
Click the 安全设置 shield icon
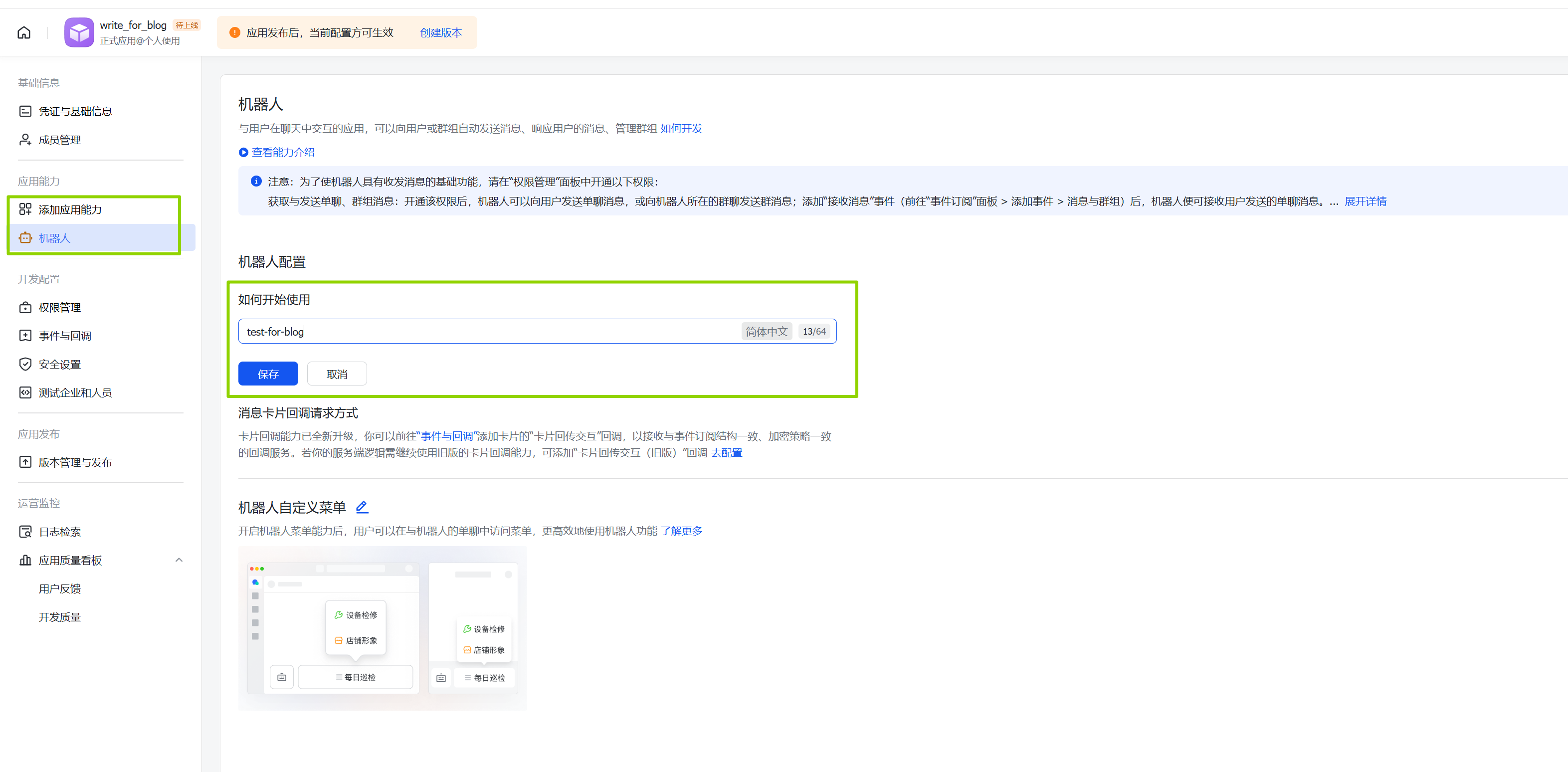point(25,364)
